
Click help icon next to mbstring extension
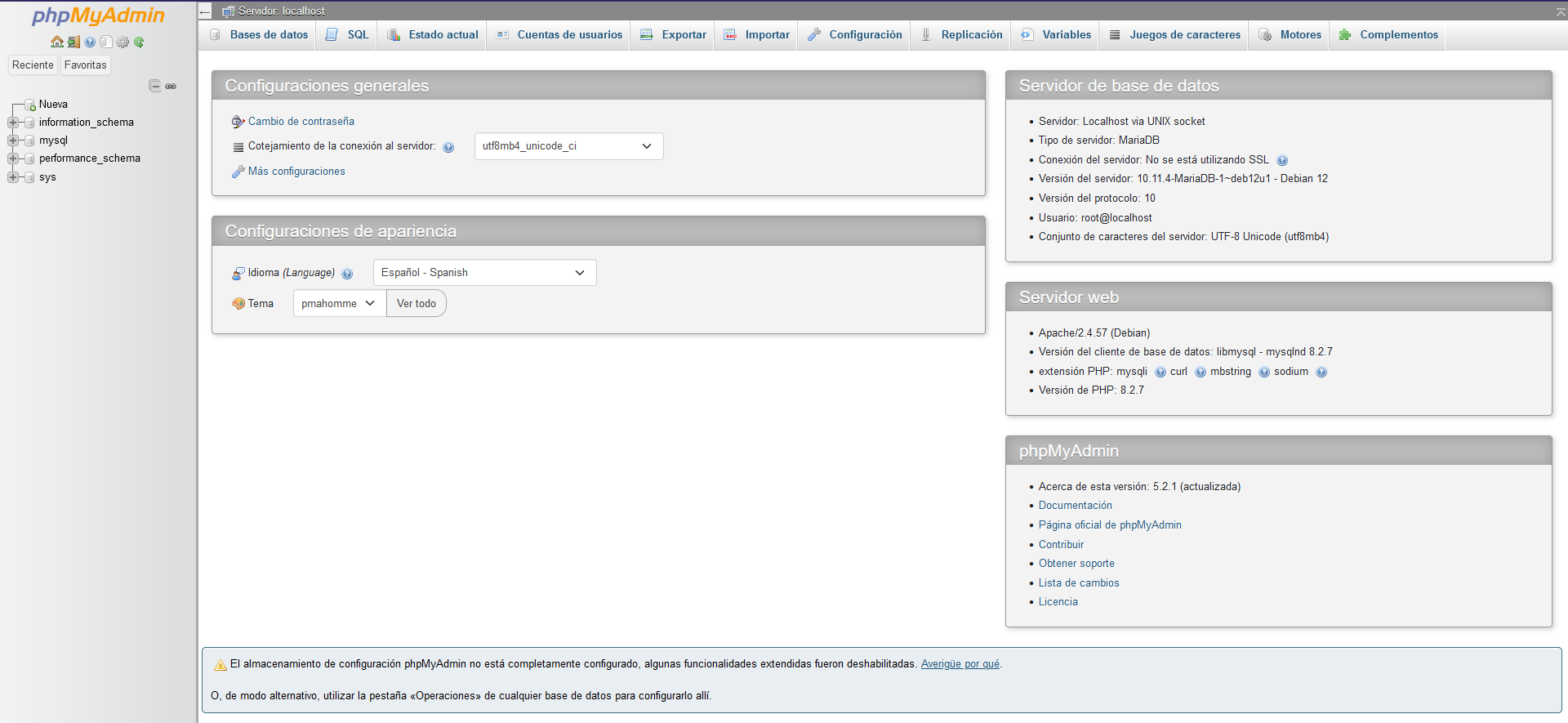(1264, 372)
